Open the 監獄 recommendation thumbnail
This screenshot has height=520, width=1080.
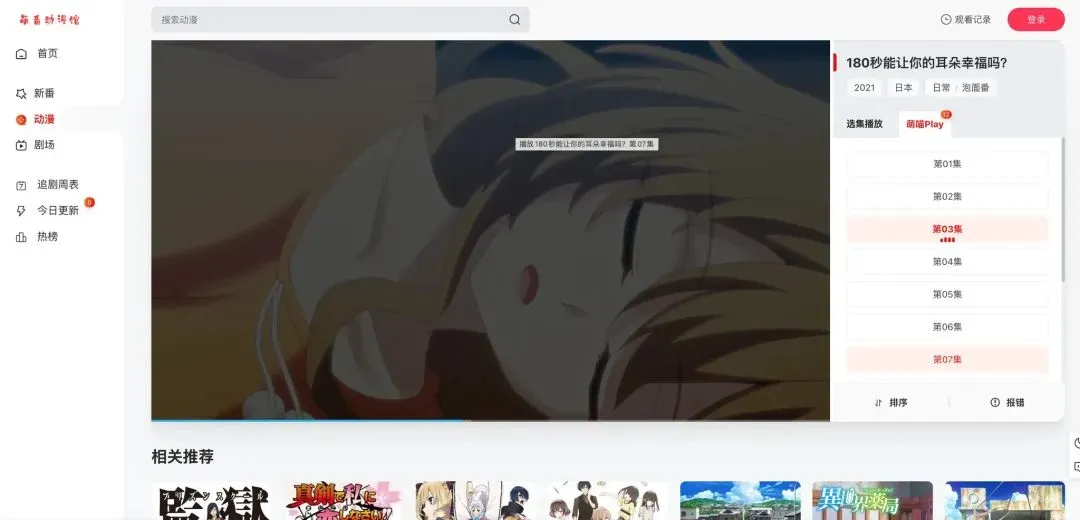pos(211,501)
